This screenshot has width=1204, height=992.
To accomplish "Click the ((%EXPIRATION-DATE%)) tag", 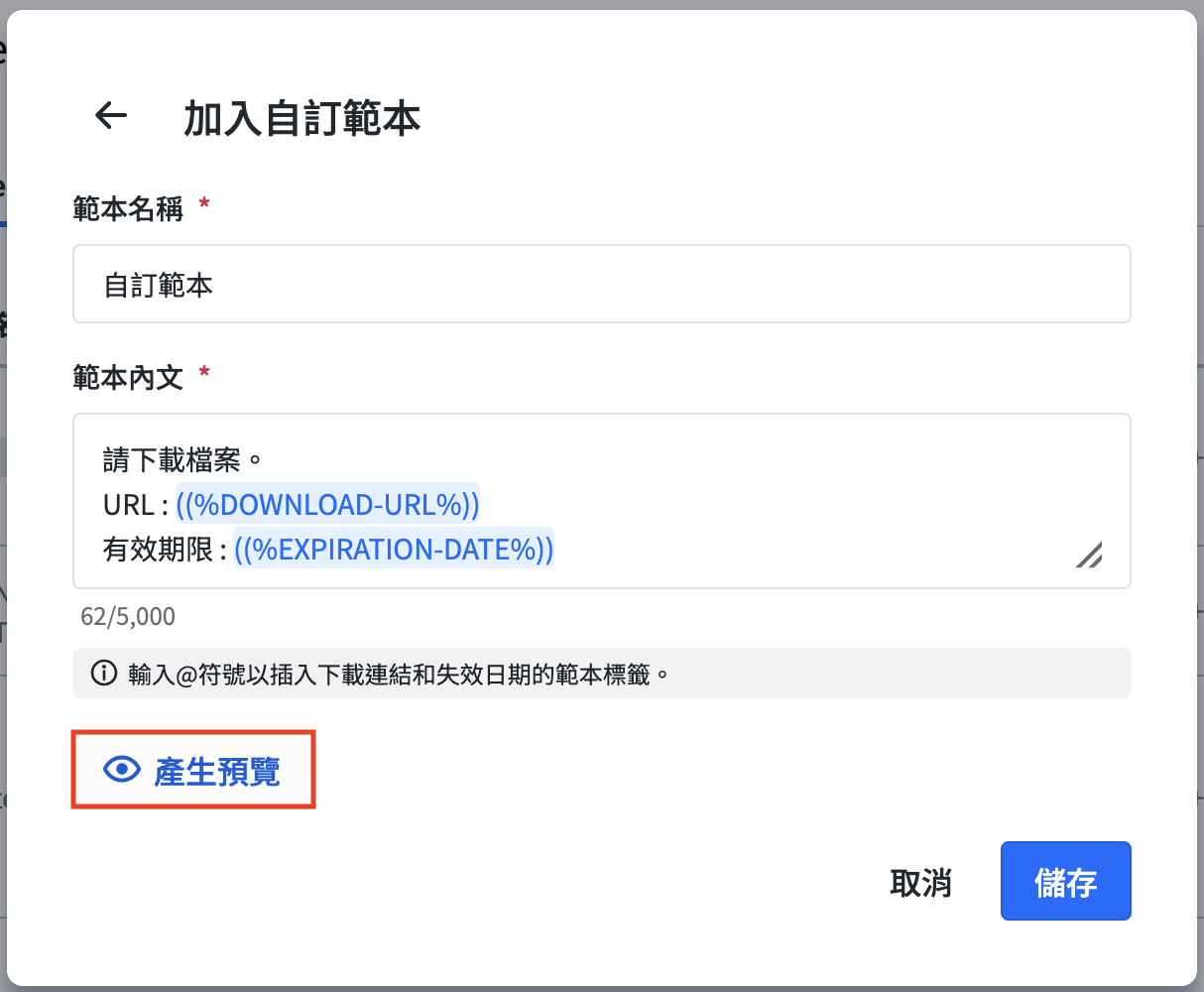I will pos(394,549).
